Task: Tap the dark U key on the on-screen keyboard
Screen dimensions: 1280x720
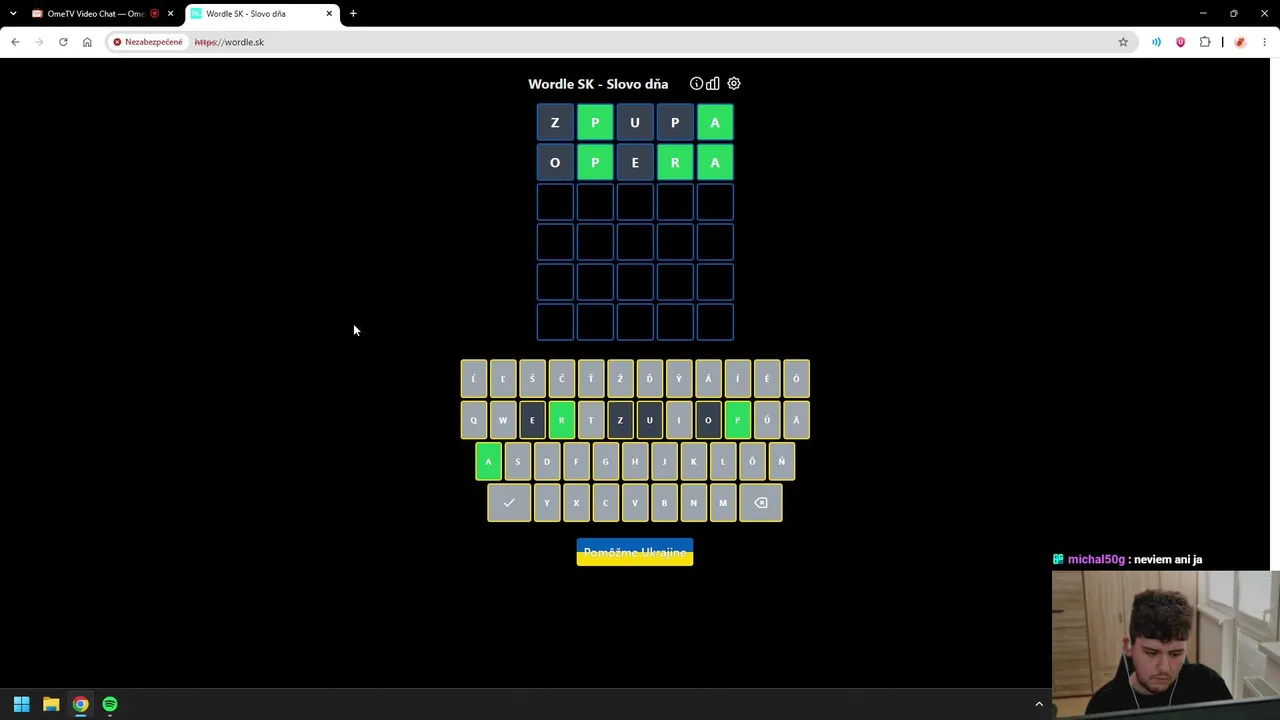Action: click(x=649, y=420)
